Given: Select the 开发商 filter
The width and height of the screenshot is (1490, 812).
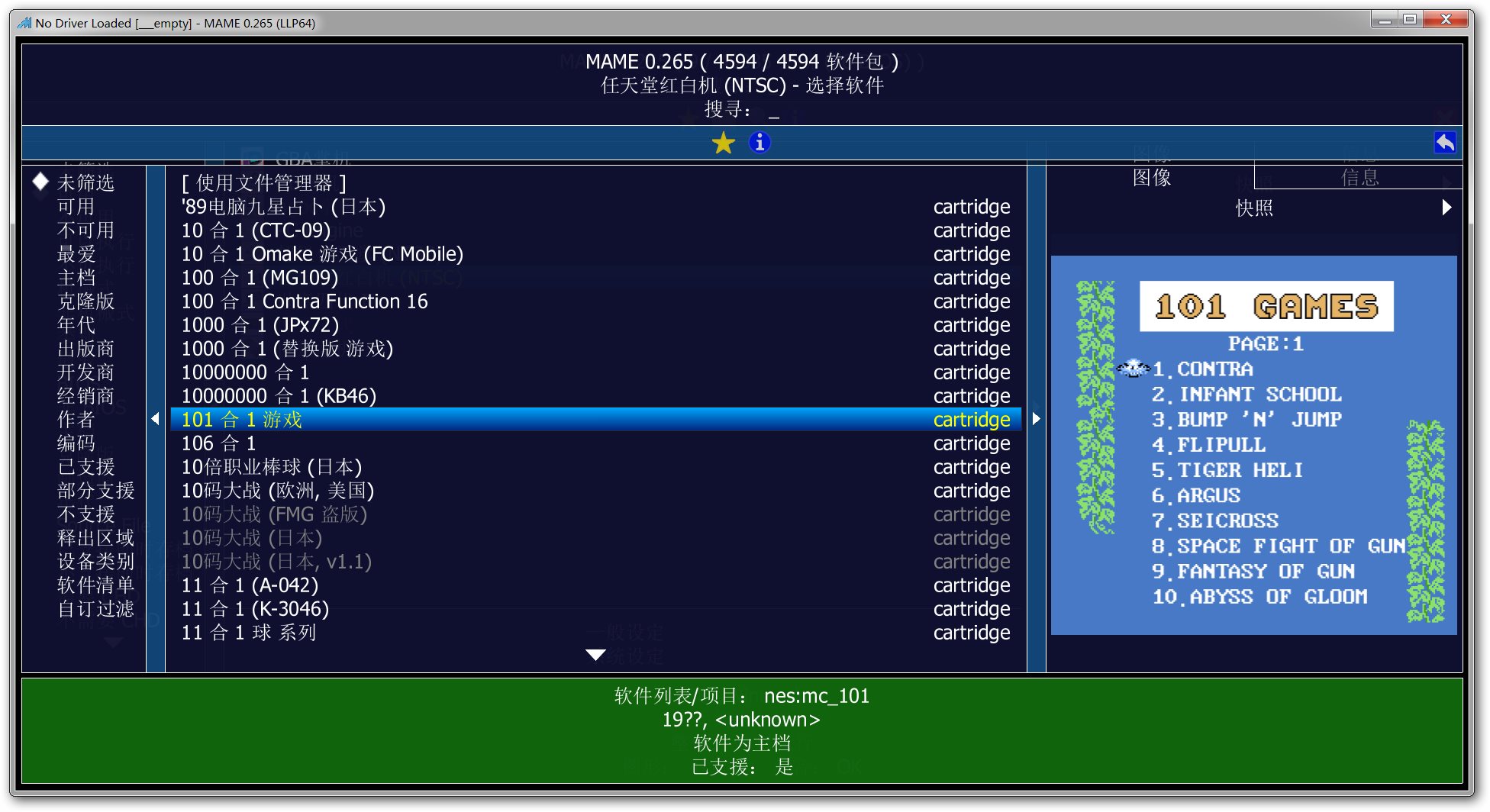Looking at the screenshot, I should point(85,372).
